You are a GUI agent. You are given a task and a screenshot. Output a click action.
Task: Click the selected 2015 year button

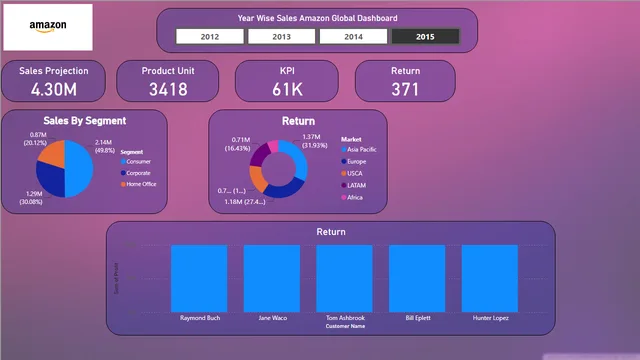pos(425,37)
